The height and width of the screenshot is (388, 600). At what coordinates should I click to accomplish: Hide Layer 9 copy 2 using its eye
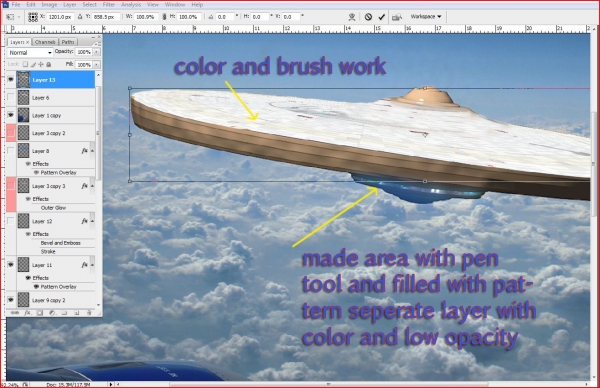(x=11, y=300)
